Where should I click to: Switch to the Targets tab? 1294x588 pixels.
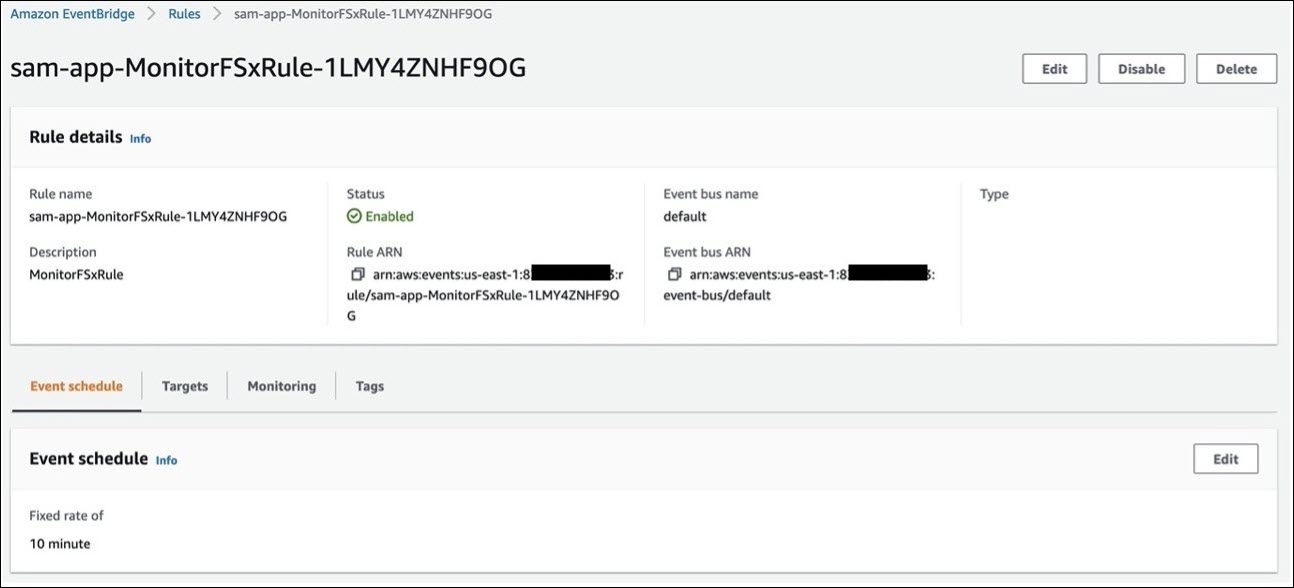tap(185, 386)
